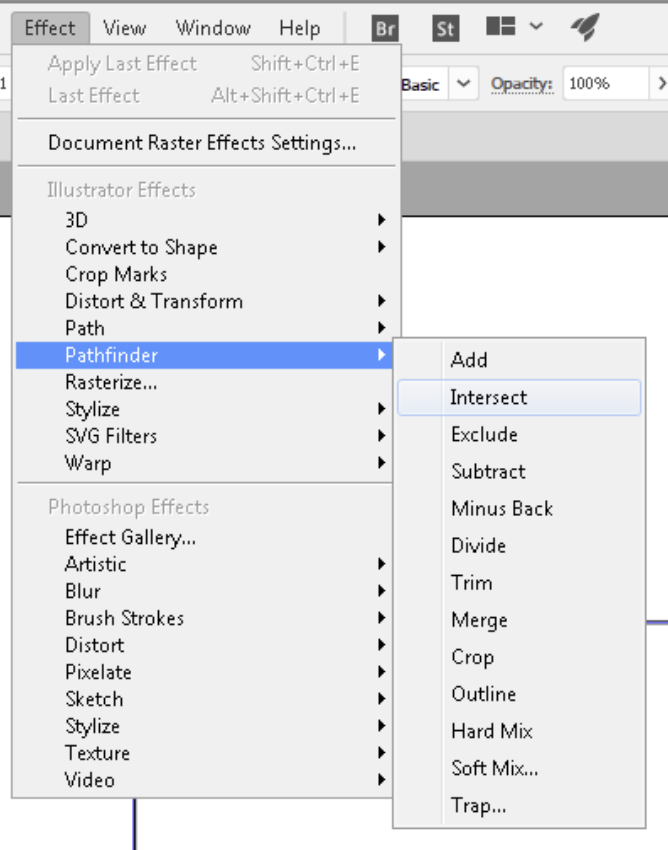Open Adobe Stock via the St icon
The width and height of the screenshot is (668, 850).
(x=446, y=28)
